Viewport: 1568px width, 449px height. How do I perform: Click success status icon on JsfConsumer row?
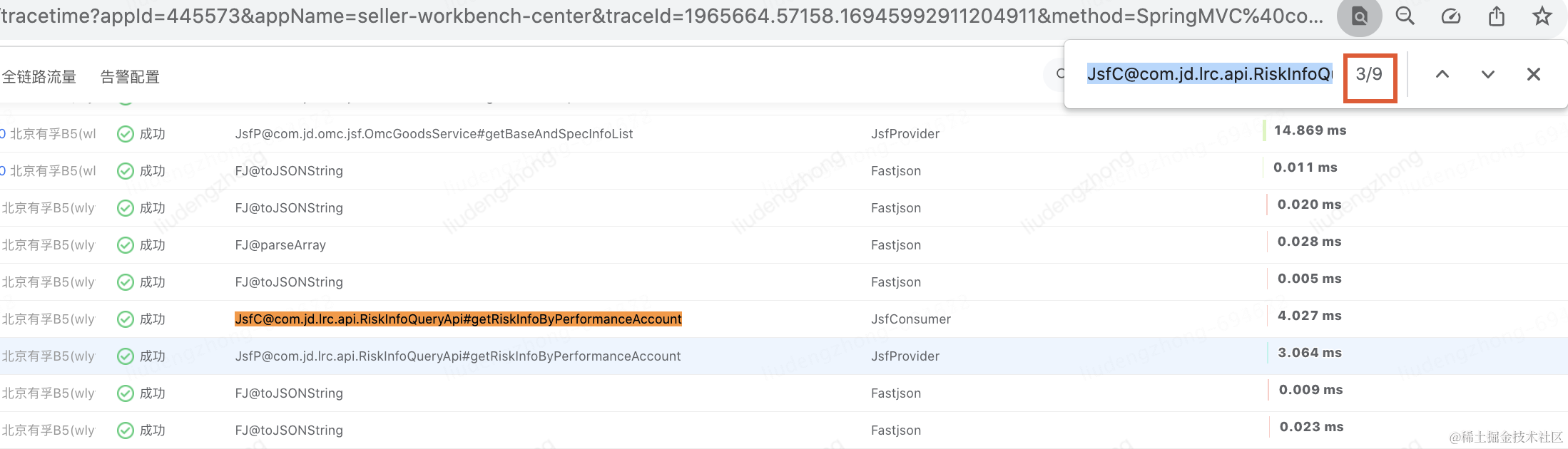pos(126,319)
